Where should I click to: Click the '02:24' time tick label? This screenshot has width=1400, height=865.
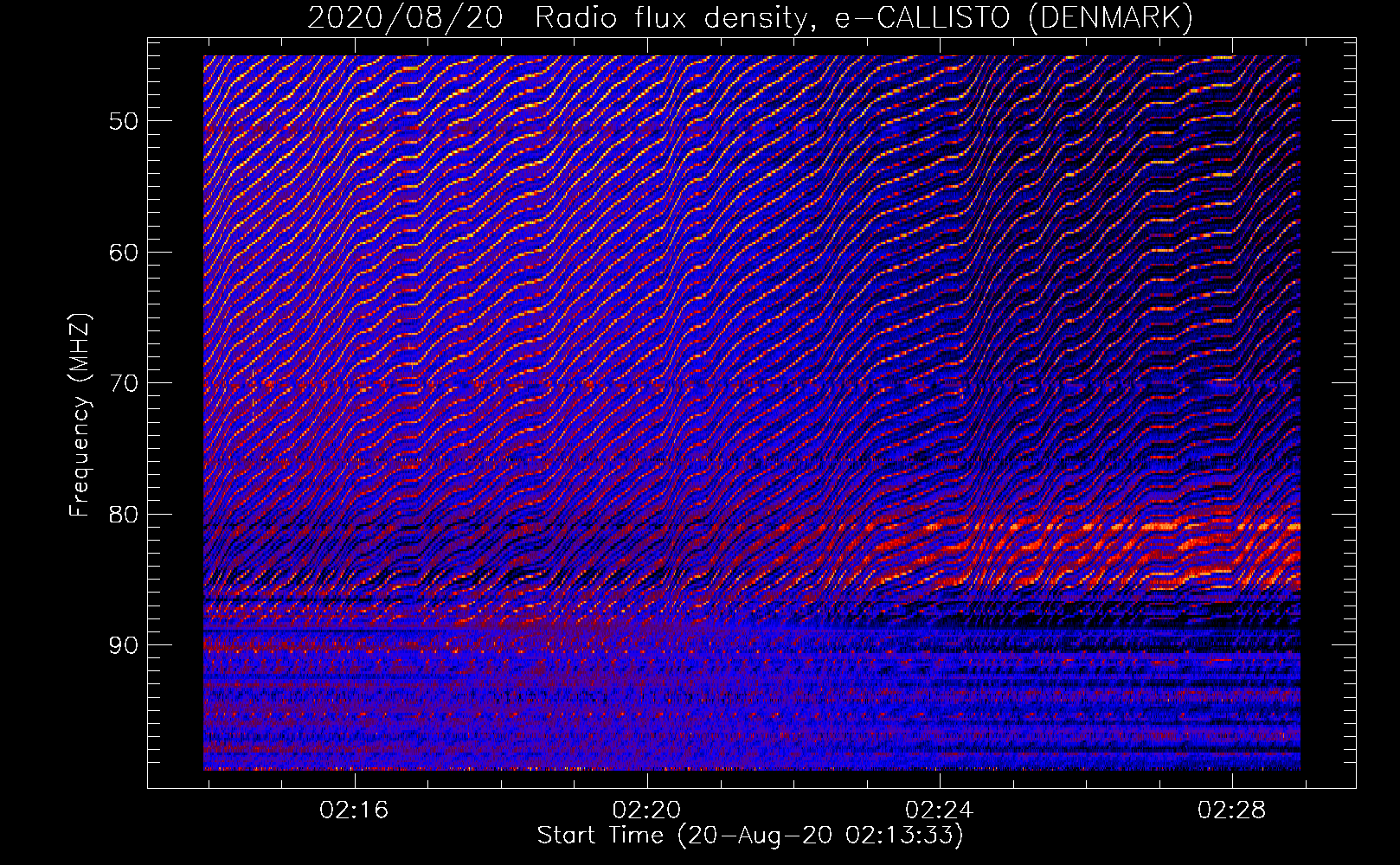coord(939,810)
